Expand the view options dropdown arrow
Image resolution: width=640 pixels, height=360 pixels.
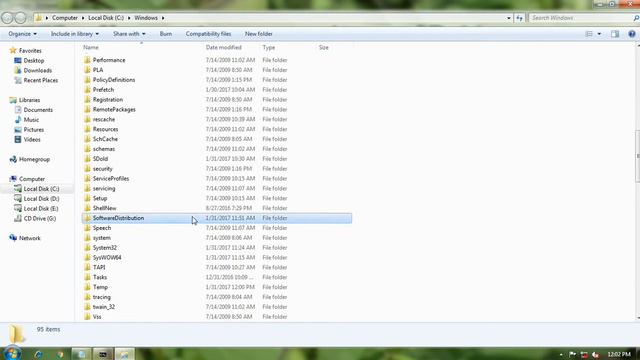[x=599, y=34]
